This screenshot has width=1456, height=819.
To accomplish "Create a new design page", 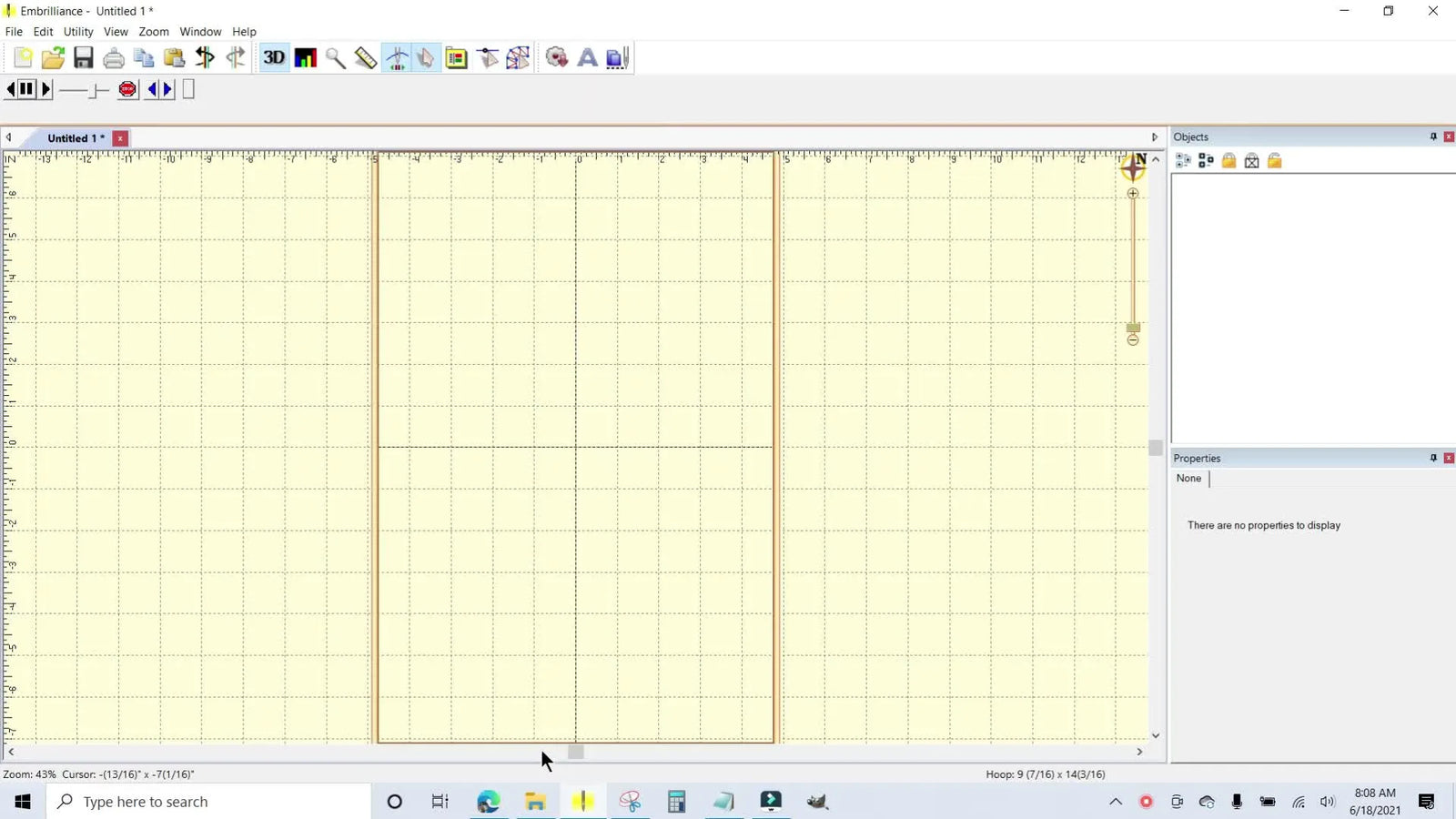I will (23, 58).
